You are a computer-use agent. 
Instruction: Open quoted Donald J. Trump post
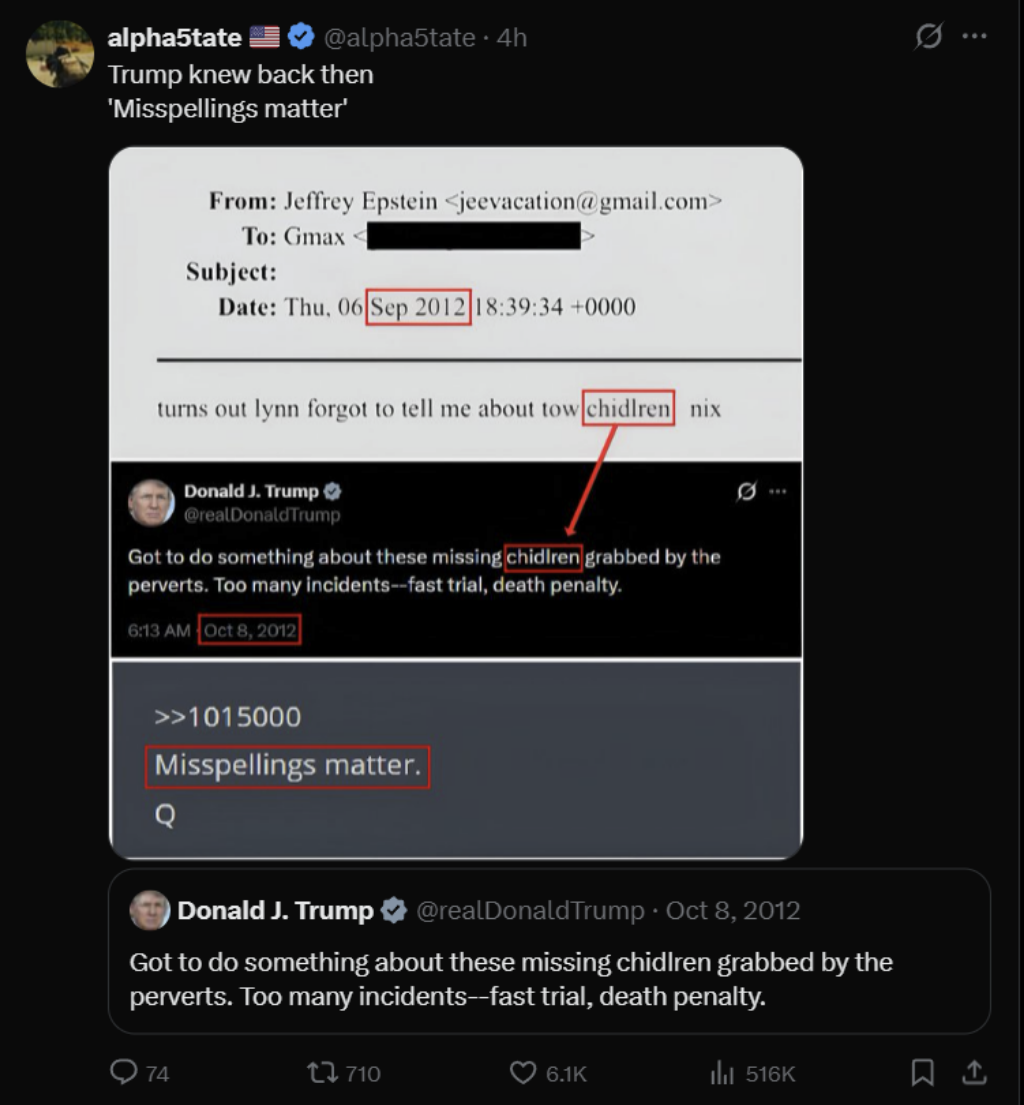point(548,980)
